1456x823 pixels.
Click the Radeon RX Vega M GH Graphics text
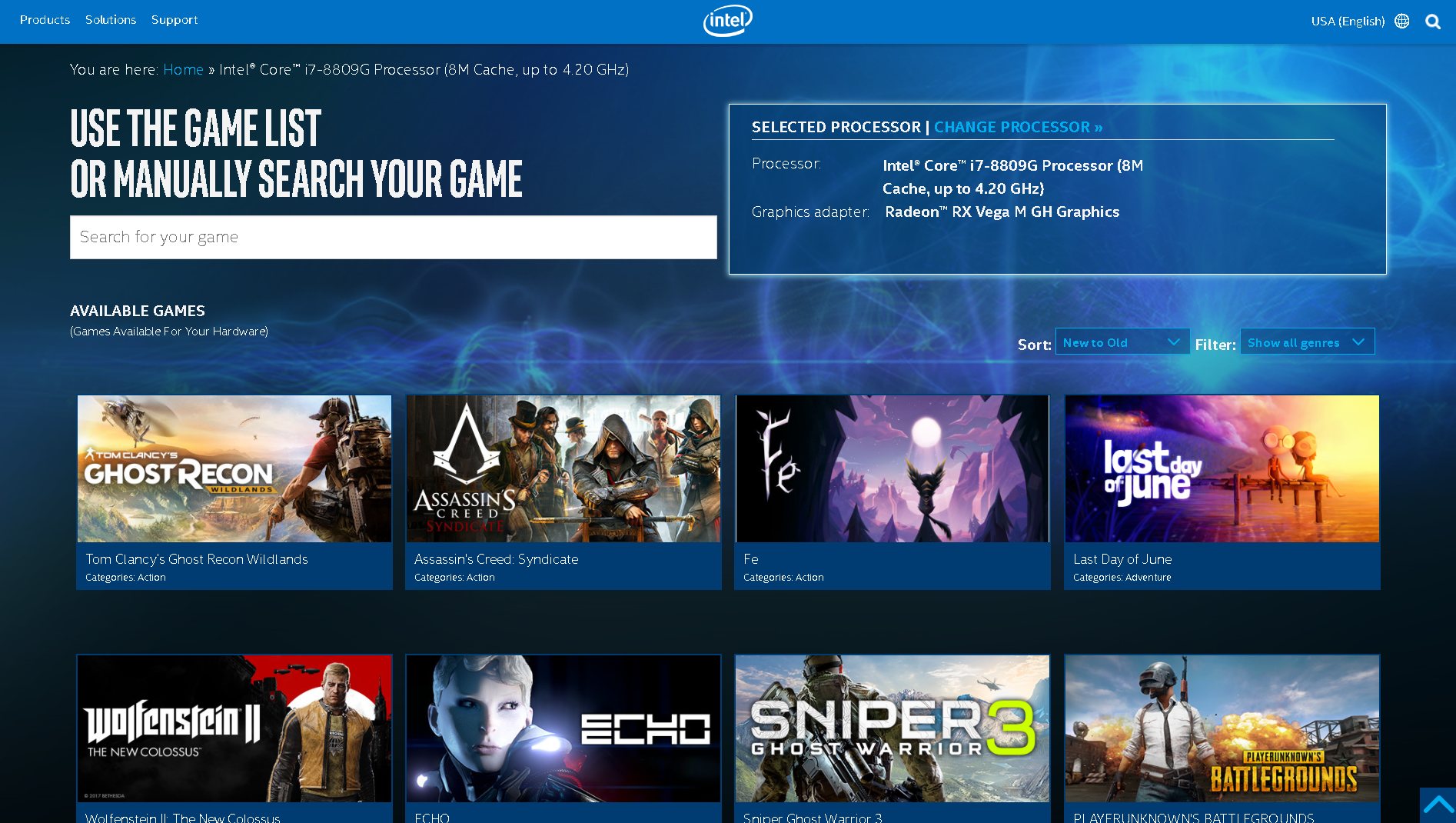(1002, 212)
